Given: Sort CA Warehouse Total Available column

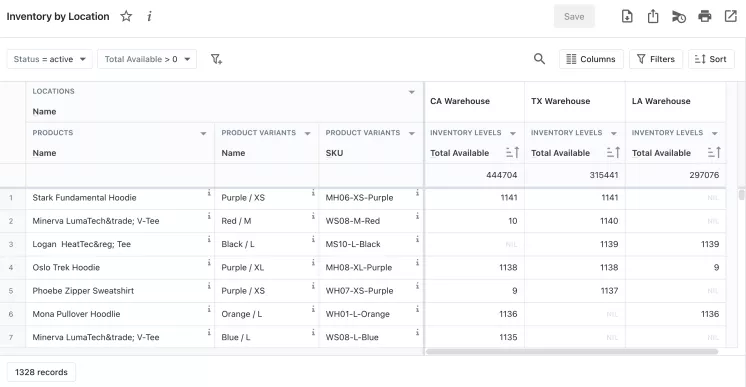Looking at the screenshot, I should tap(512, 152).
